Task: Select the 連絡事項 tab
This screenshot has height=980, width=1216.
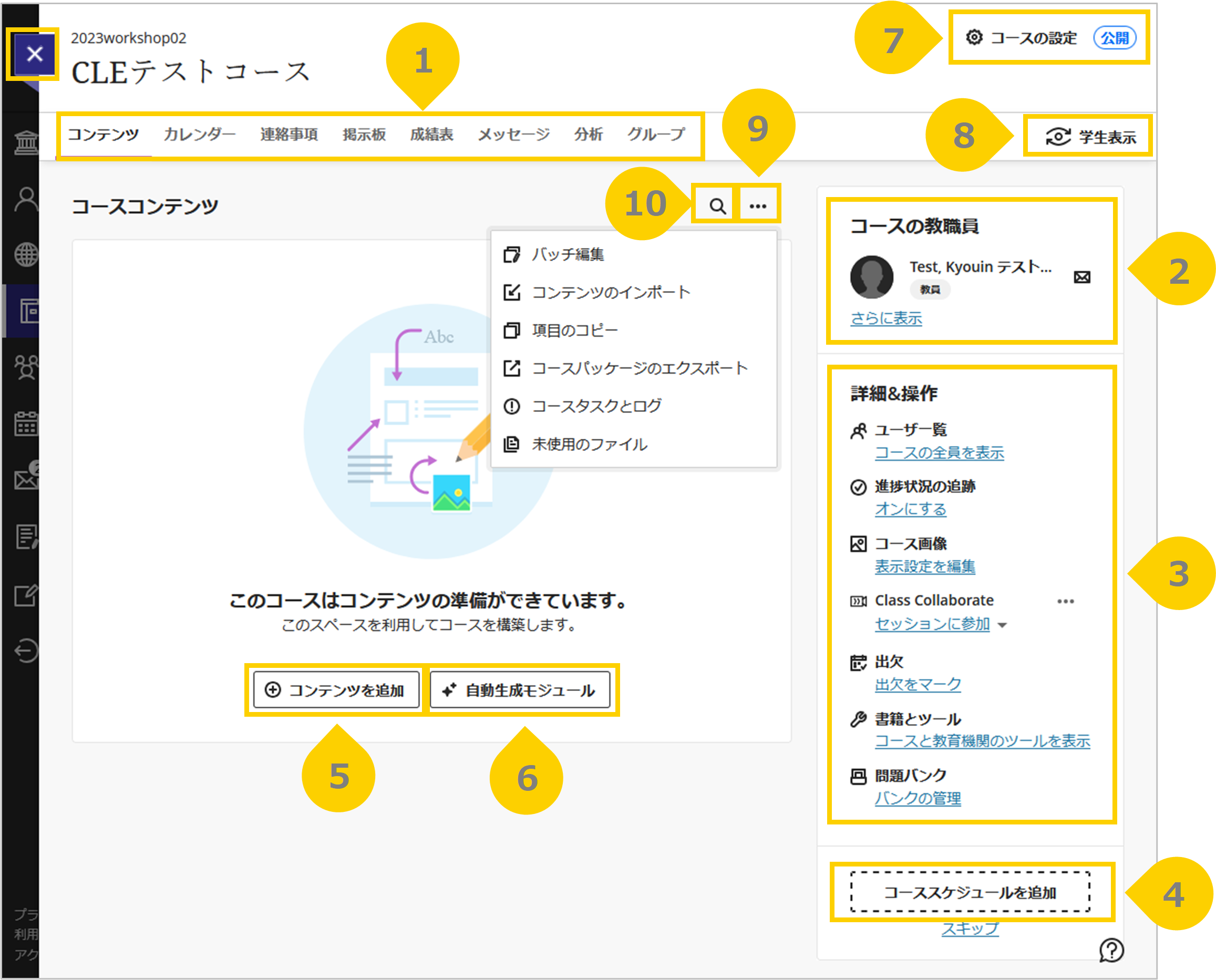Action: coord(288,135)
